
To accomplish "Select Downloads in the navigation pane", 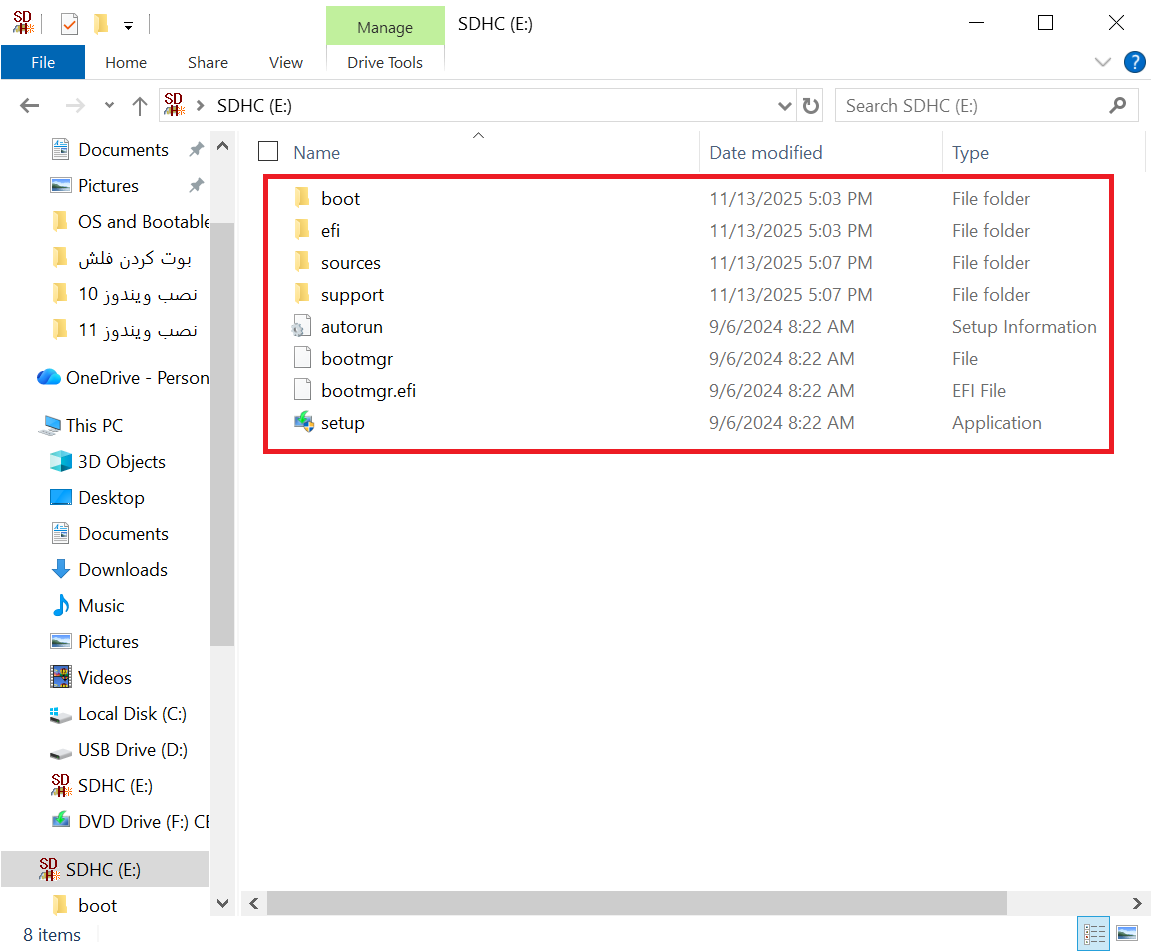I will 122,570.
